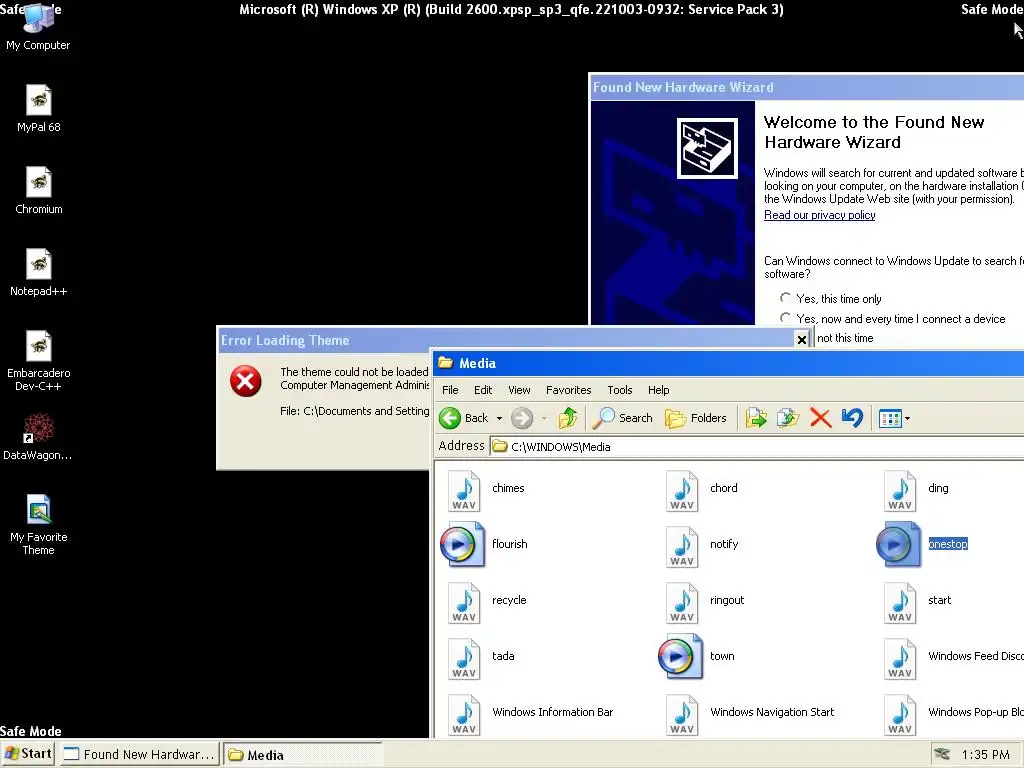Open Search in the Media toolbar
Viewport: 1024px width, 768px height.
pos(622,418)
